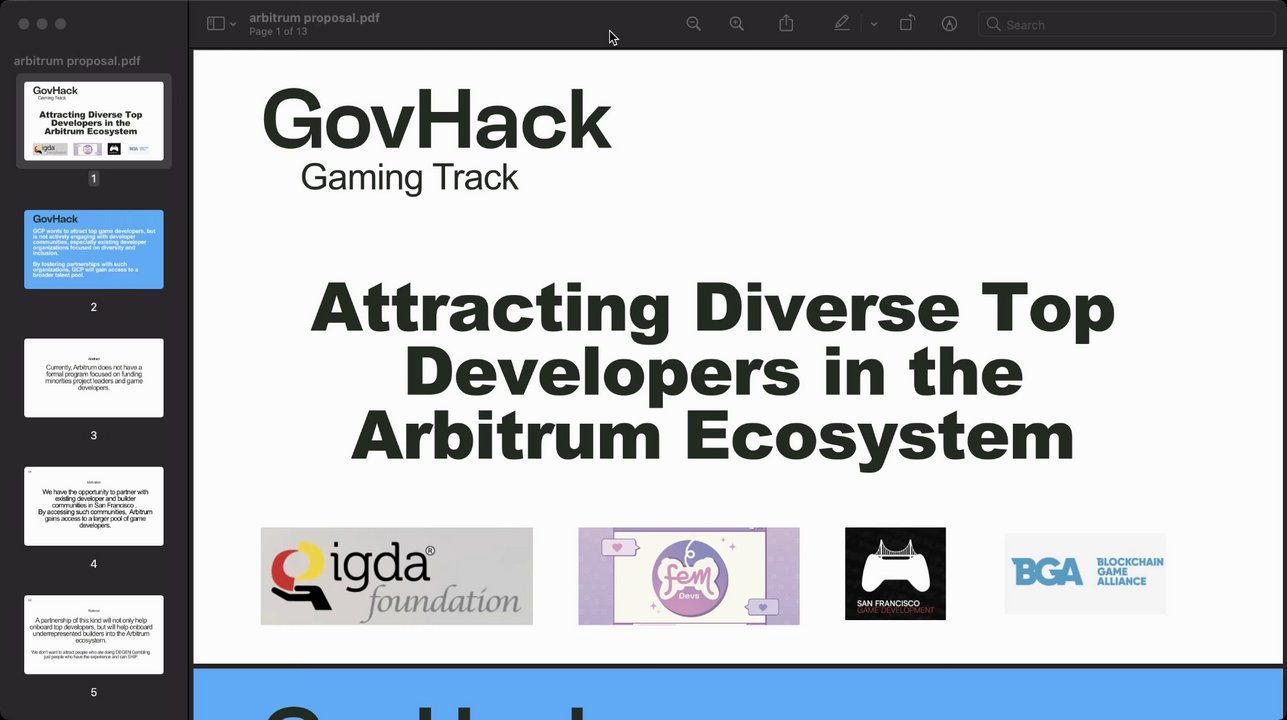This screenshot has height=720, width=1287.
Task: Open the Share menu icon
Action: pyautogui.click(x=786, y=23)
